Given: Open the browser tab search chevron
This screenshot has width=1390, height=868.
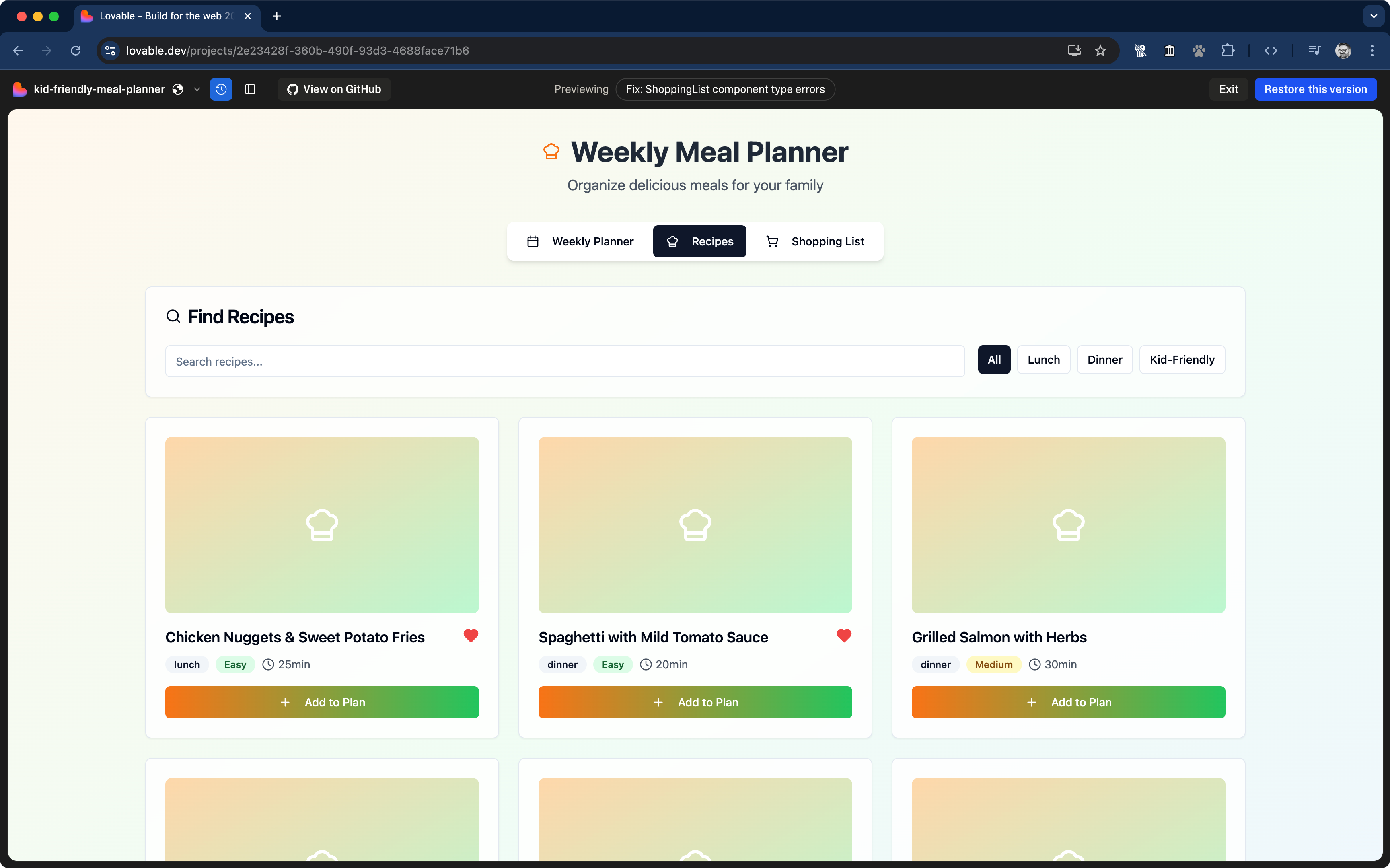Looking at the screenshot, I should 1373,16.
